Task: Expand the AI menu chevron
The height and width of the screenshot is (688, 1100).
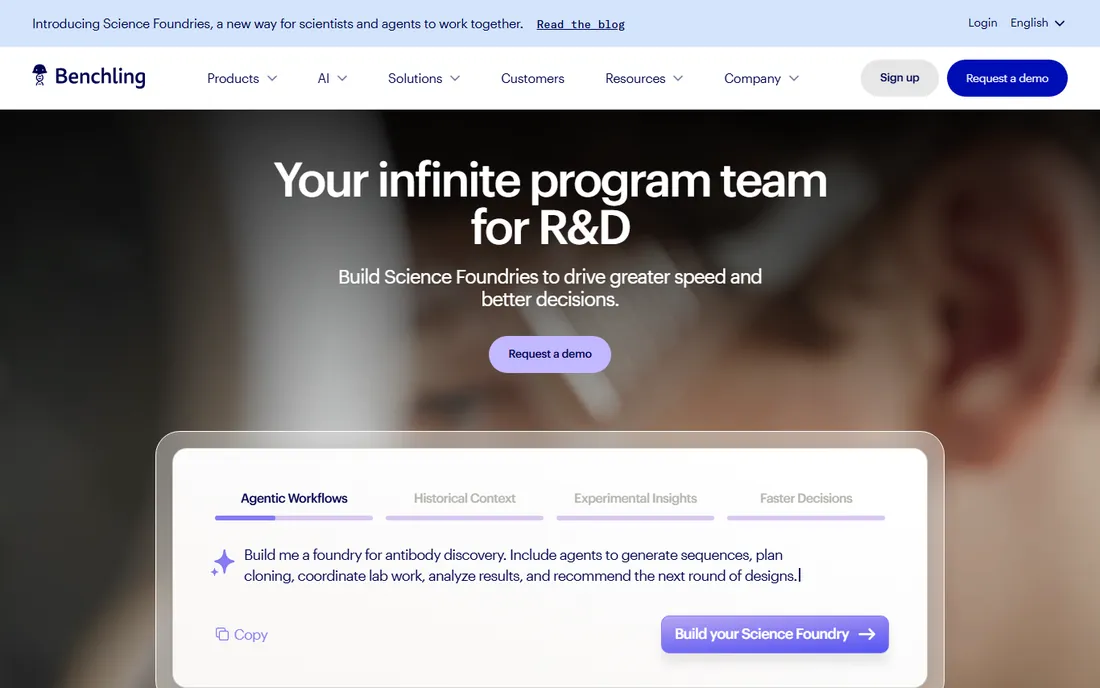Action: click(342, 79)
